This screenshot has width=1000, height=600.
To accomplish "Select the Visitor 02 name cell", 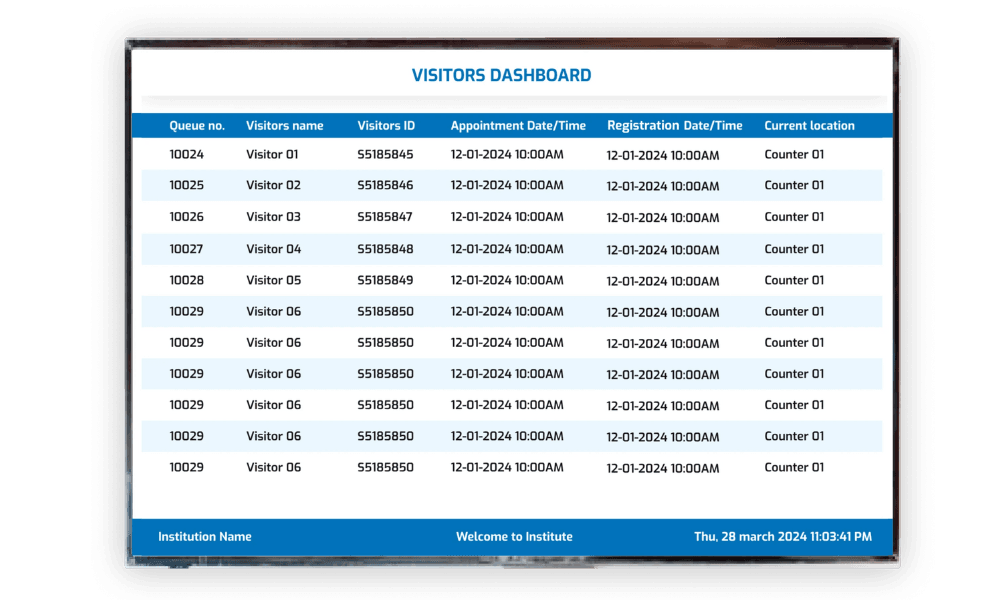I will (x=273, y=185).
